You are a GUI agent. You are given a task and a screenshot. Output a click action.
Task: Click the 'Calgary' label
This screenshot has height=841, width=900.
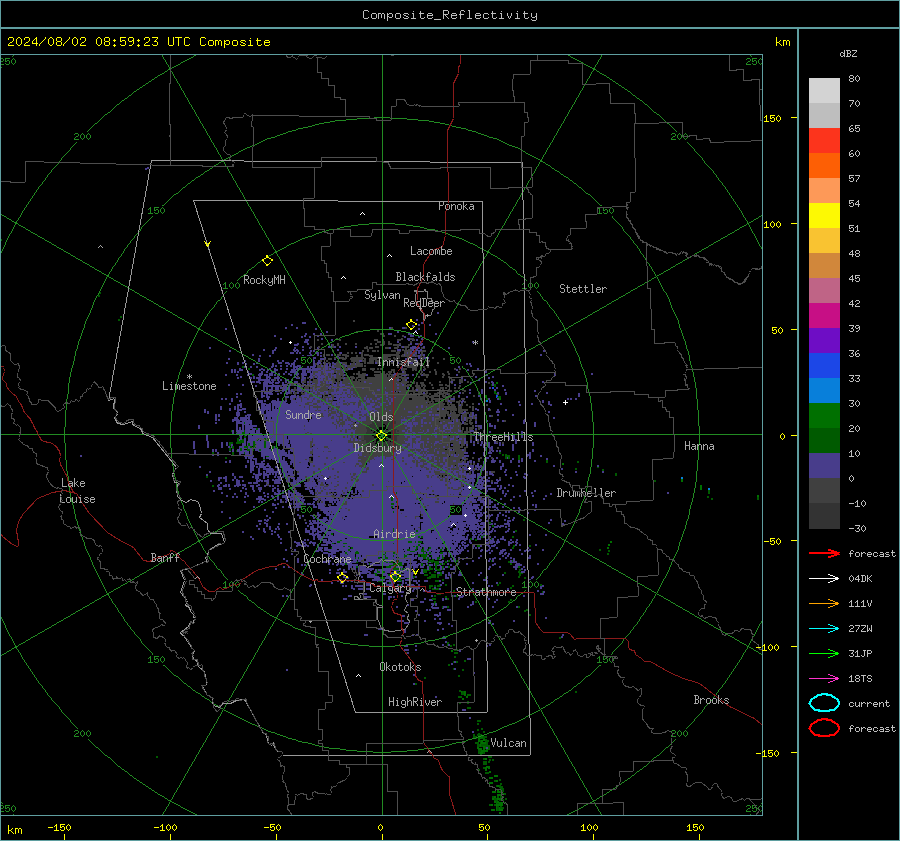coord(390,588)
